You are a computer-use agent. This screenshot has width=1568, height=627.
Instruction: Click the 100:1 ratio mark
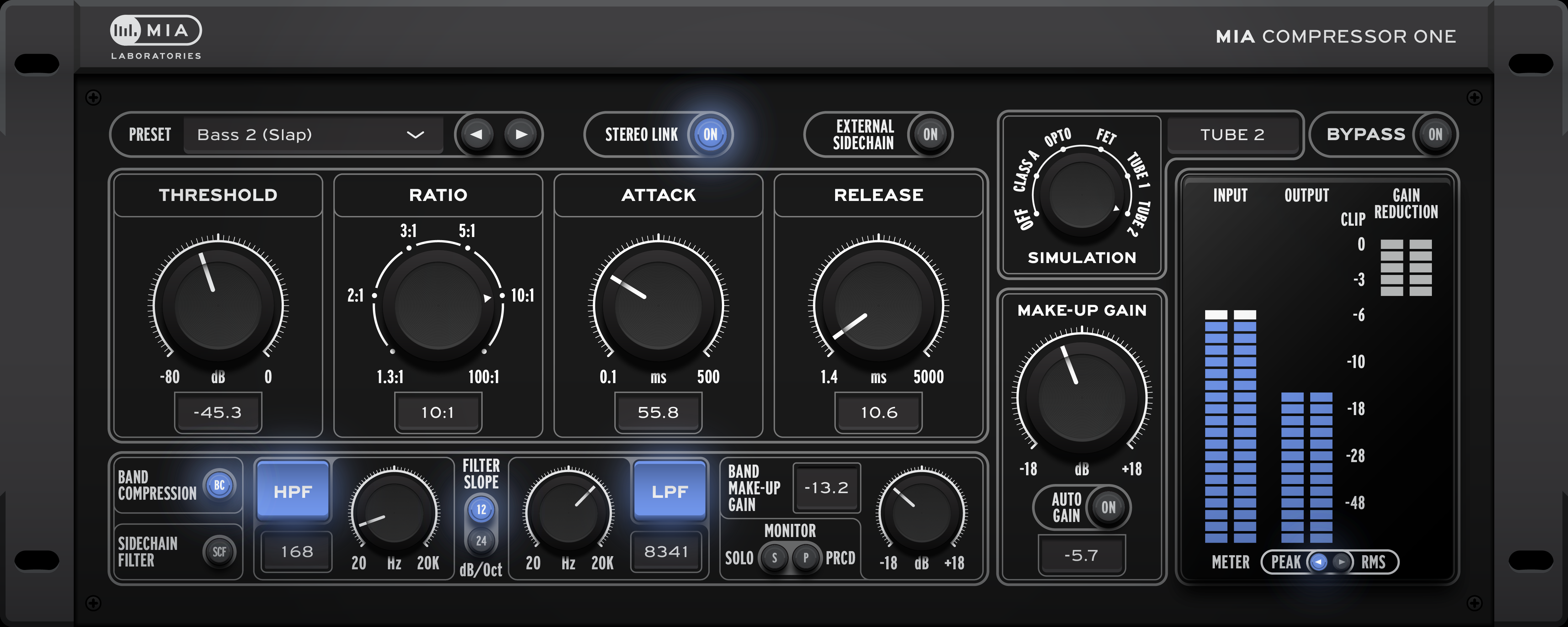pyautogui.click(x=483, y=377)
